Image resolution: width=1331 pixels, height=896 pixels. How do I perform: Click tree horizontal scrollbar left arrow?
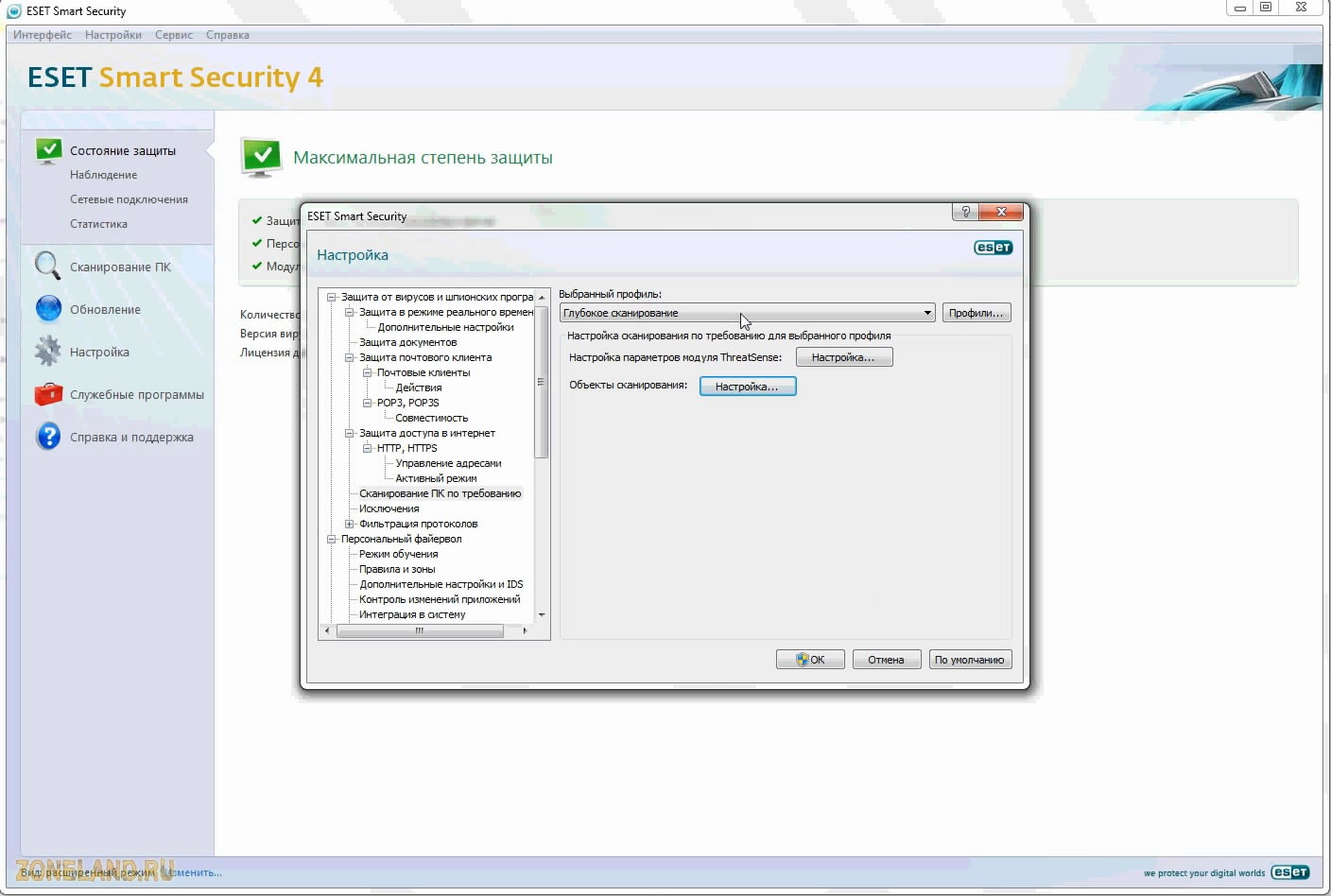click(327, 630)
